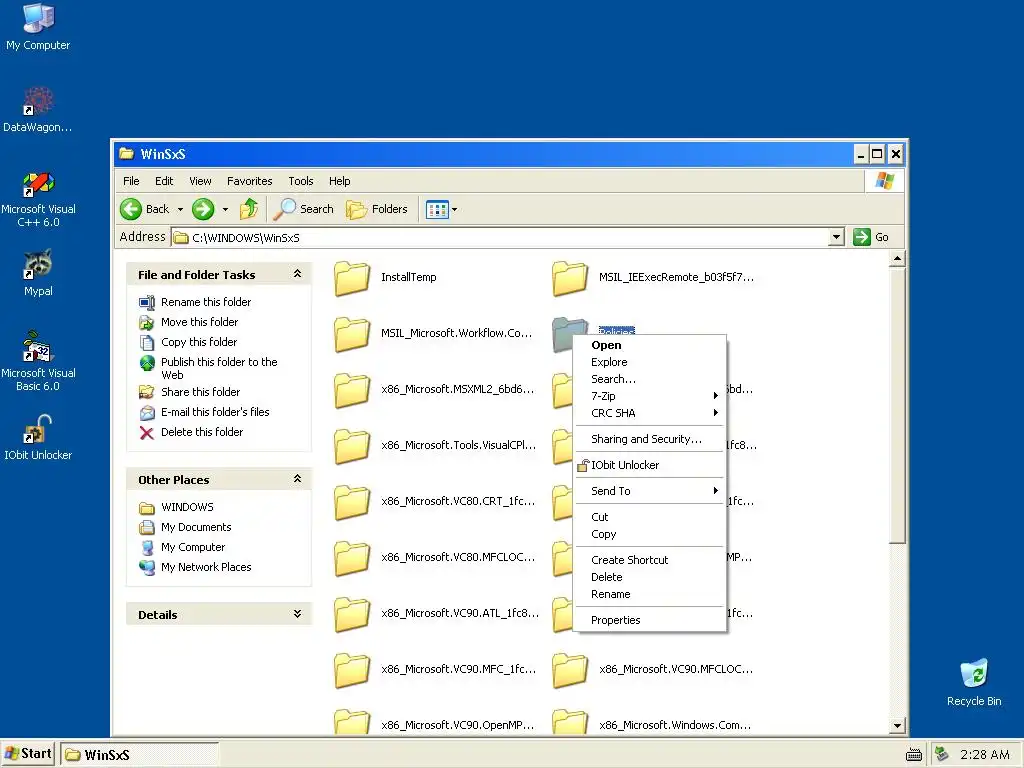The image size is (1024, 768).
Task: Open the Tools menu
Action: click(300, 181)
